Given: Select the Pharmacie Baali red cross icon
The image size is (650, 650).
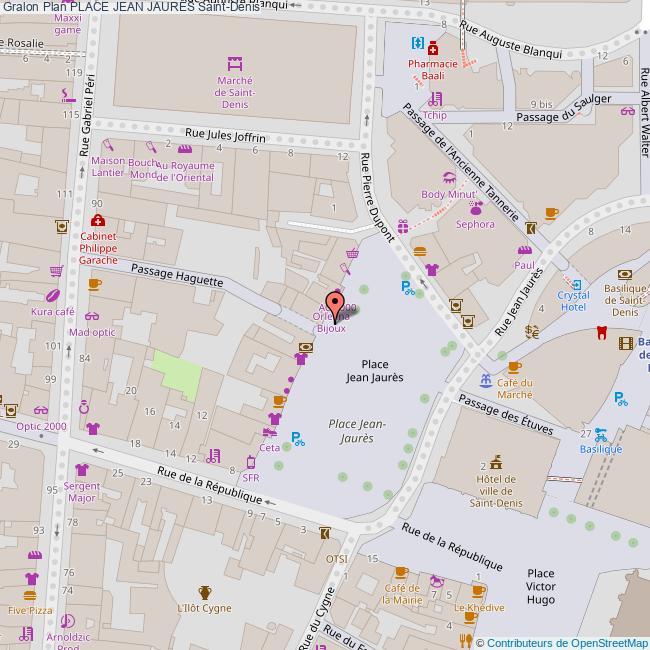Looking at the screenshot, I should pyautogui.click(x=432, y=49).
